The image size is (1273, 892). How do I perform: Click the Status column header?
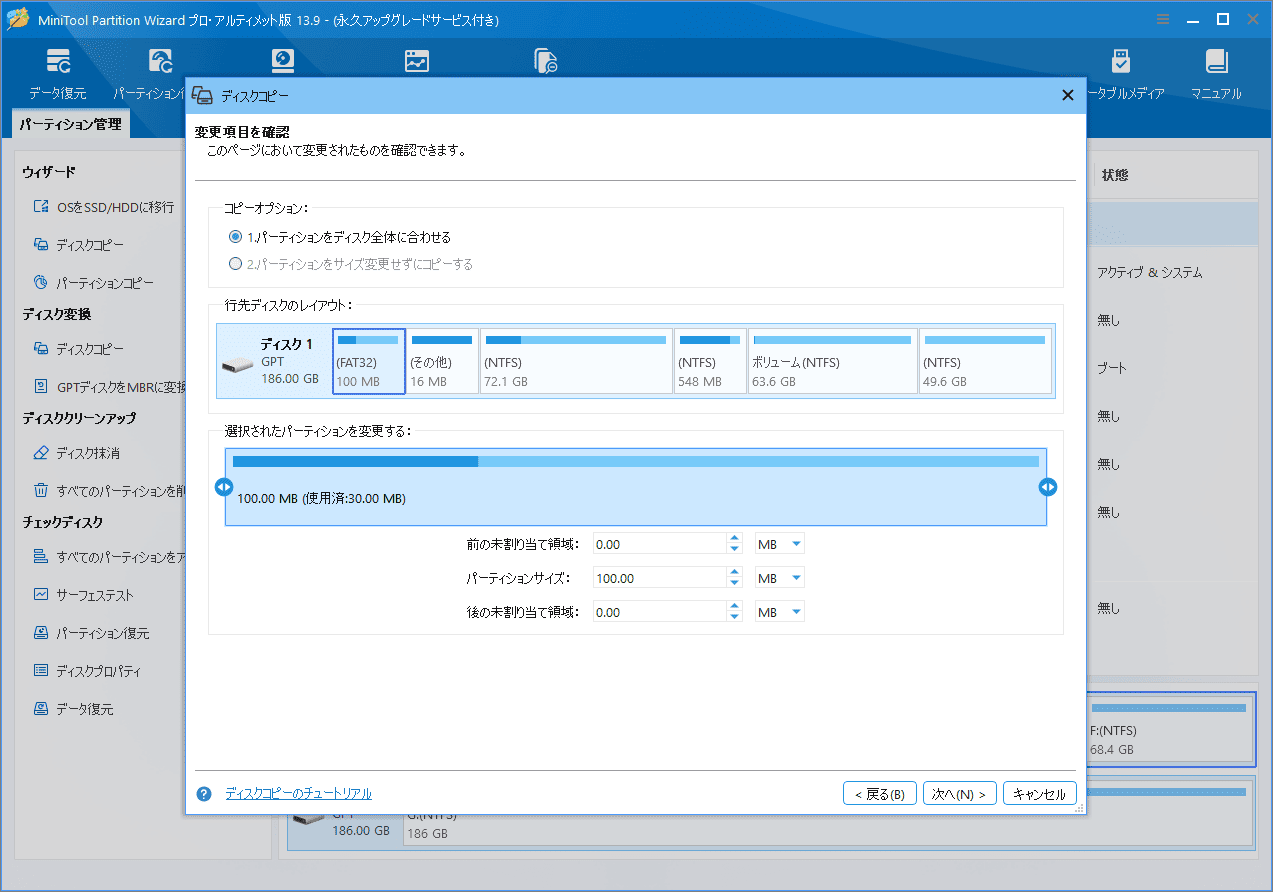tap(1115, 175)
